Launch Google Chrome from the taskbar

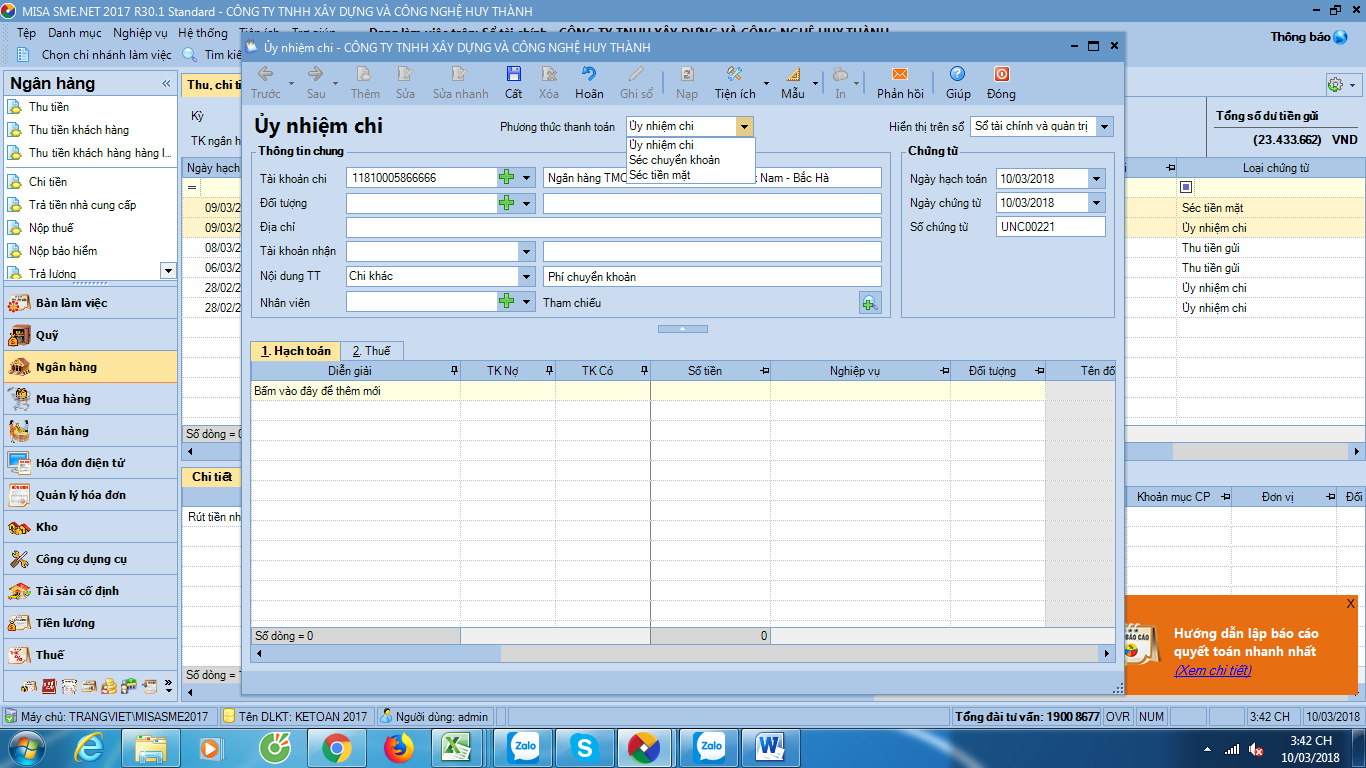336,747
